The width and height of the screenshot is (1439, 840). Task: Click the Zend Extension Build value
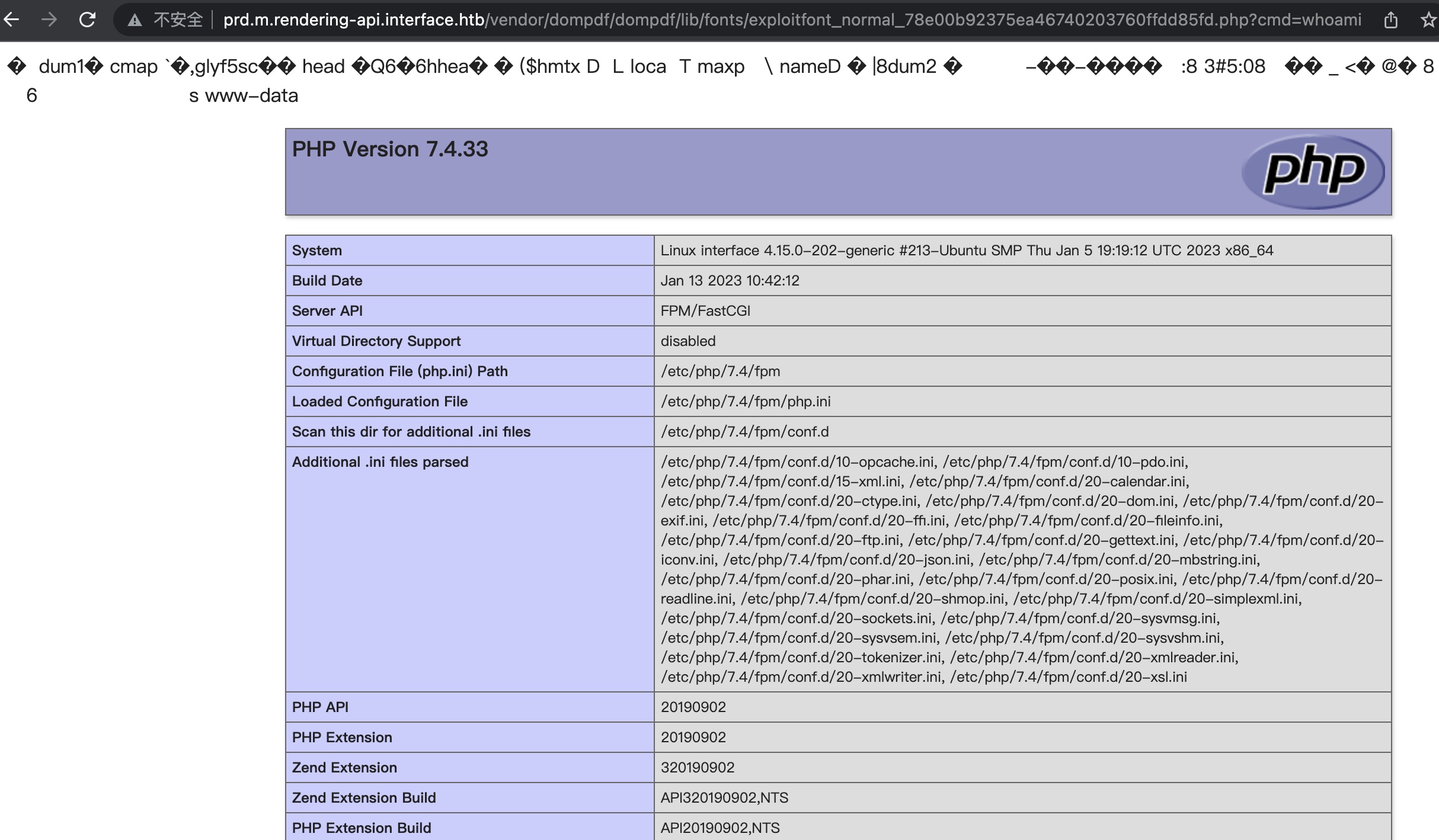pyautogui.click(x=724, y=798)
